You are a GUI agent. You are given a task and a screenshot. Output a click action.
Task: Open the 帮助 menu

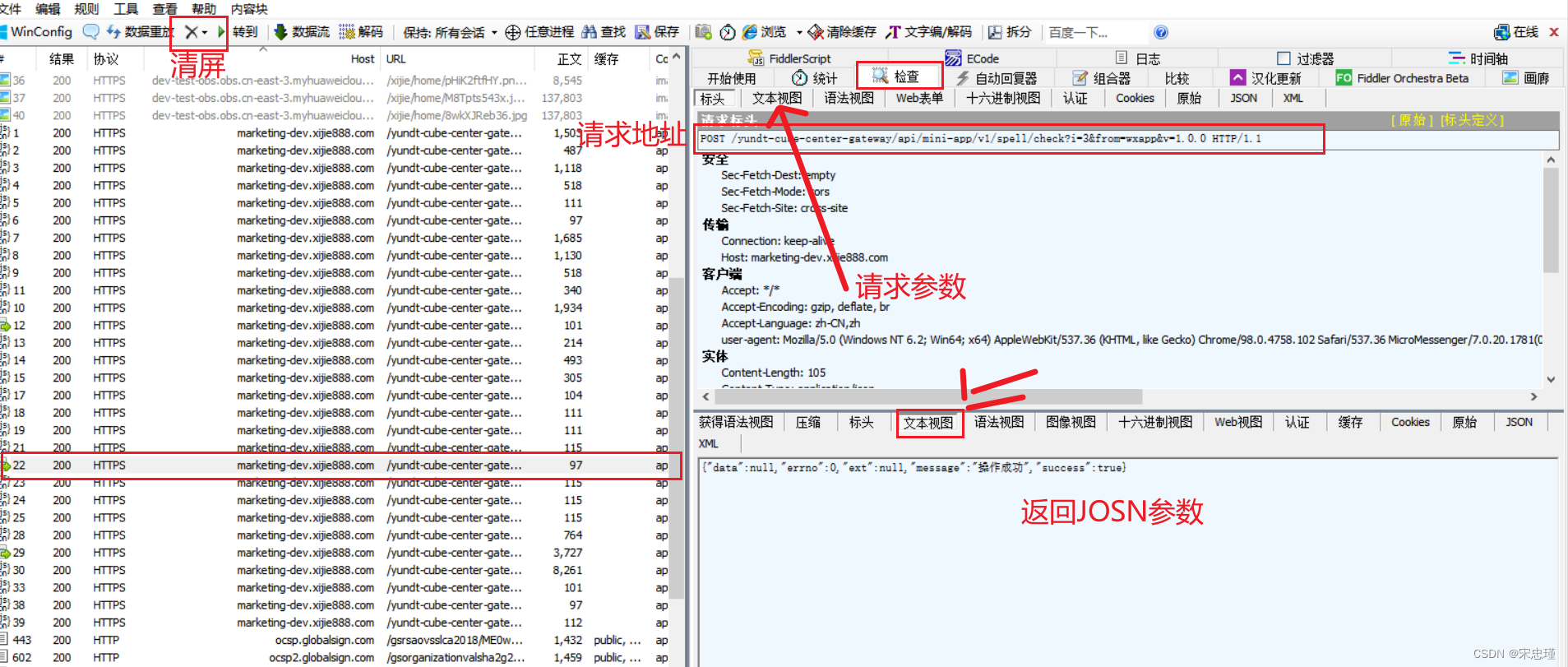[203, 8]
